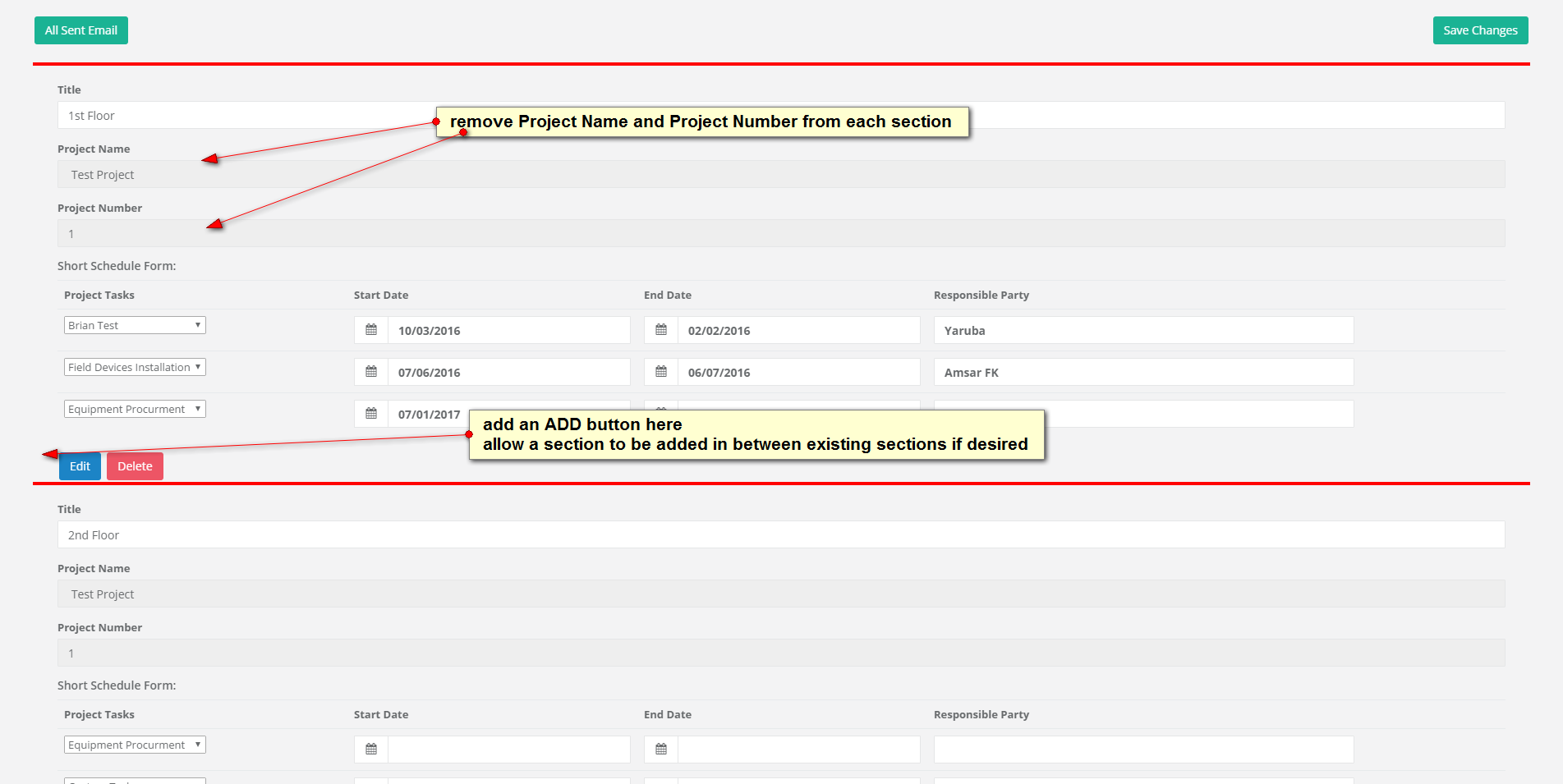The image size is (1563, 784).
Task: Expand the Brian Test task dropdown
Action: tap(135, 325)
